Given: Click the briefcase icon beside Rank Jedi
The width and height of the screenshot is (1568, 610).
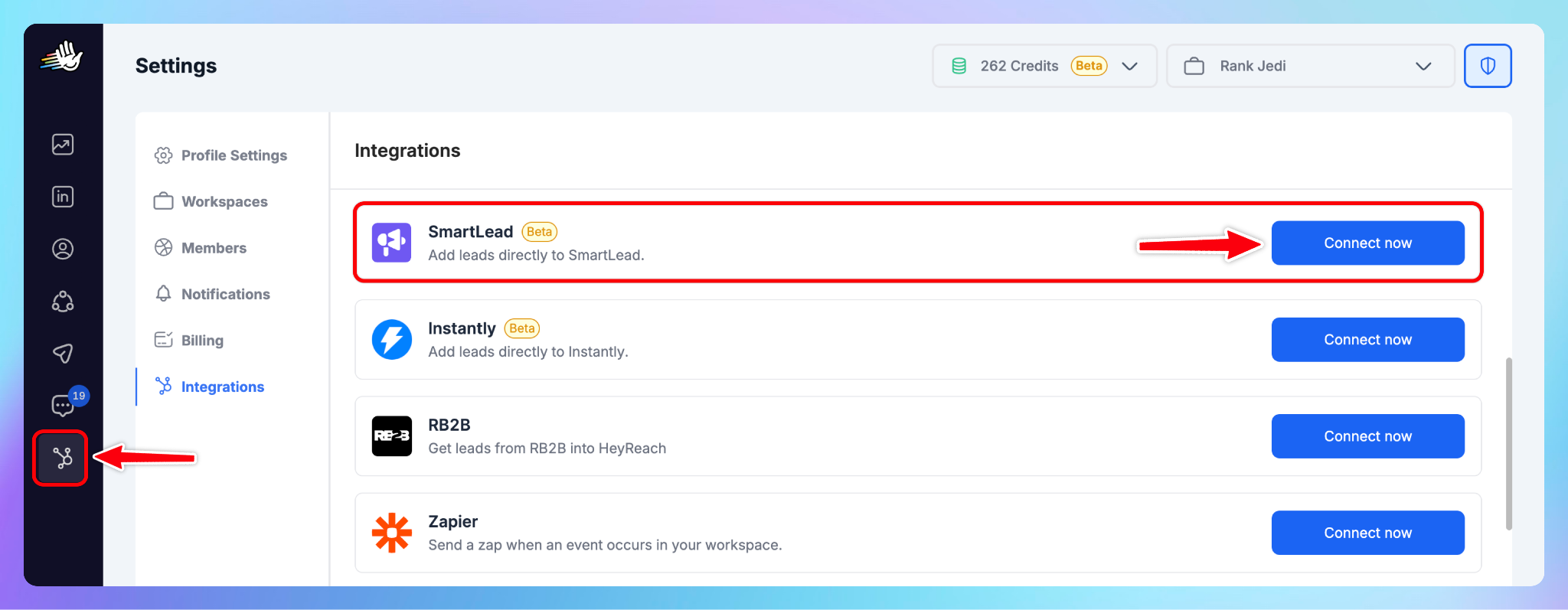Looking at the screenshot, I should pos(1194,66).
